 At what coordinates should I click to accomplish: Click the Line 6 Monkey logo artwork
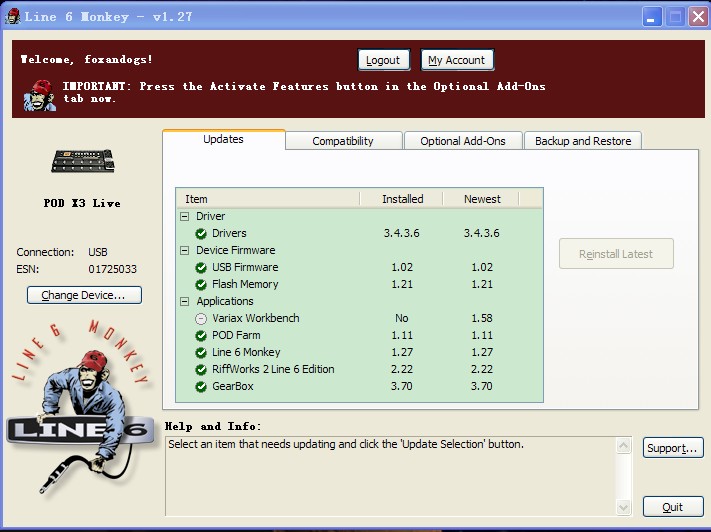click(x=82, y=408)
